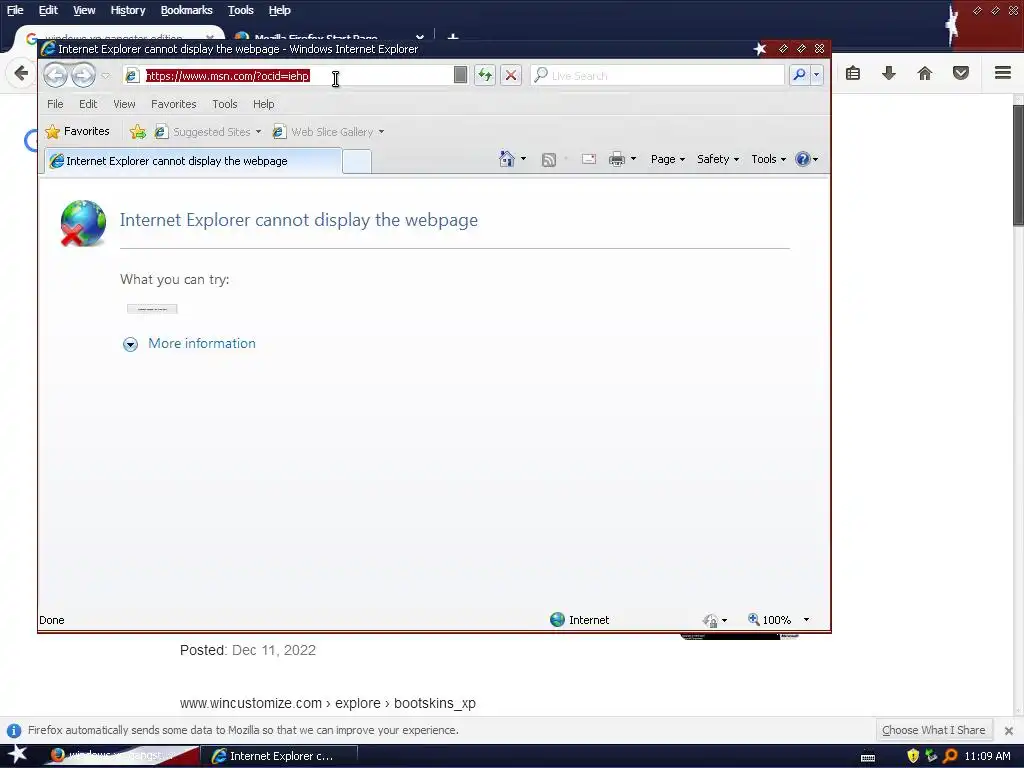Click Firefox Pocket icon
The width and height of the screenshot is (1024, 768).
961,73
